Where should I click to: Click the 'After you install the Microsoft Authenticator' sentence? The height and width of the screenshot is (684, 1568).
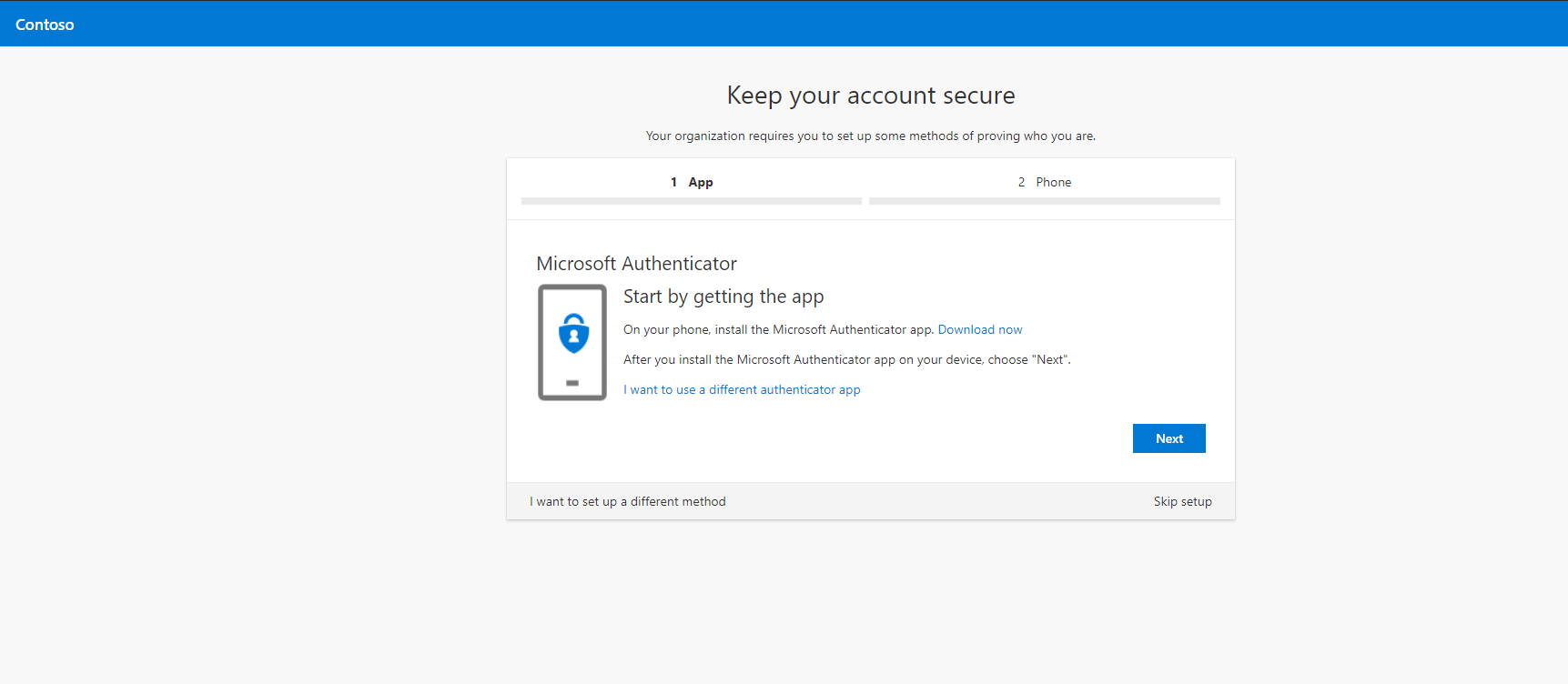tap(846, 360)
